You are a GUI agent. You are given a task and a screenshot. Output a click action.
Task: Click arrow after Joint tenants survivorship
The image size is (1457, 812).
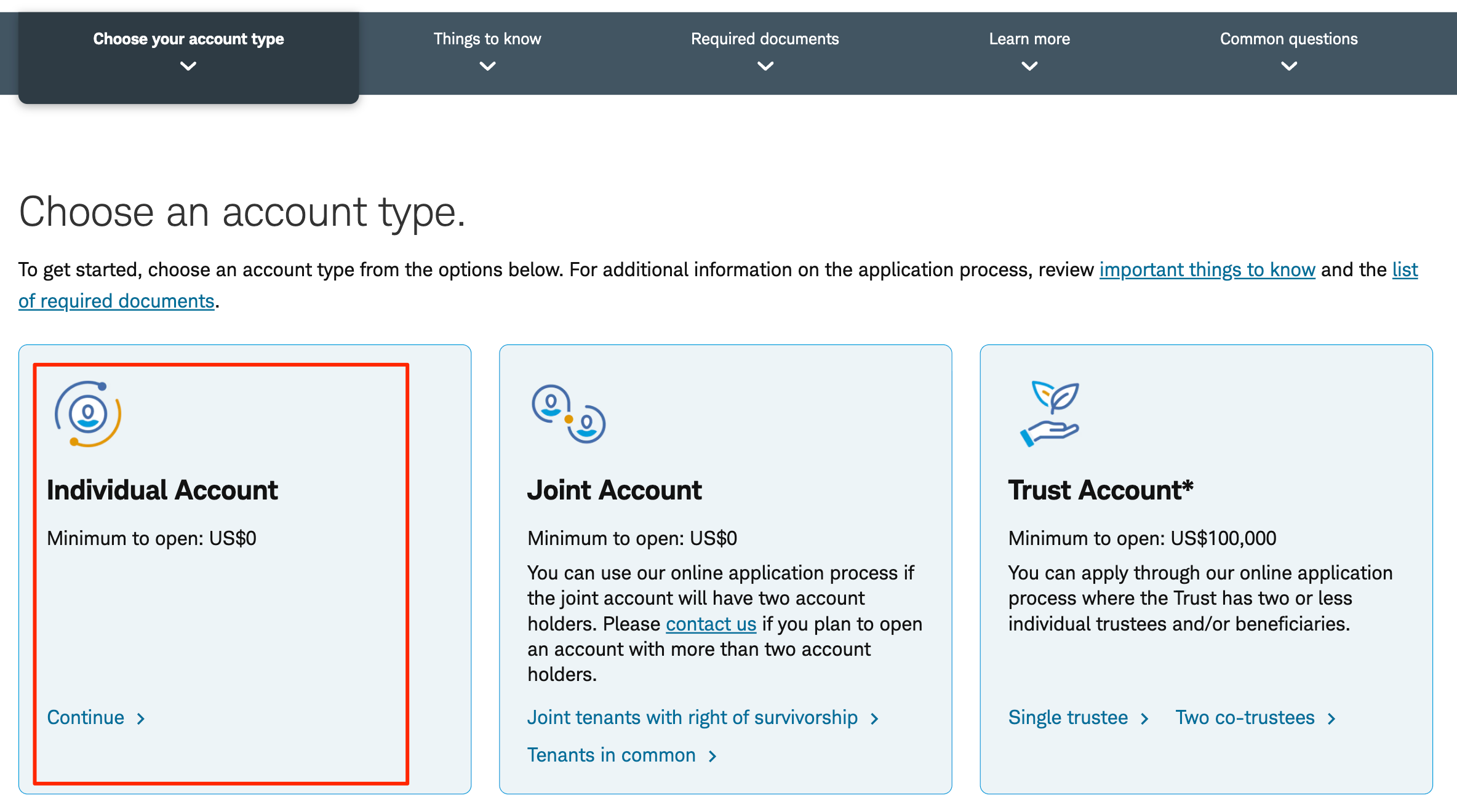tap(874, 718)
